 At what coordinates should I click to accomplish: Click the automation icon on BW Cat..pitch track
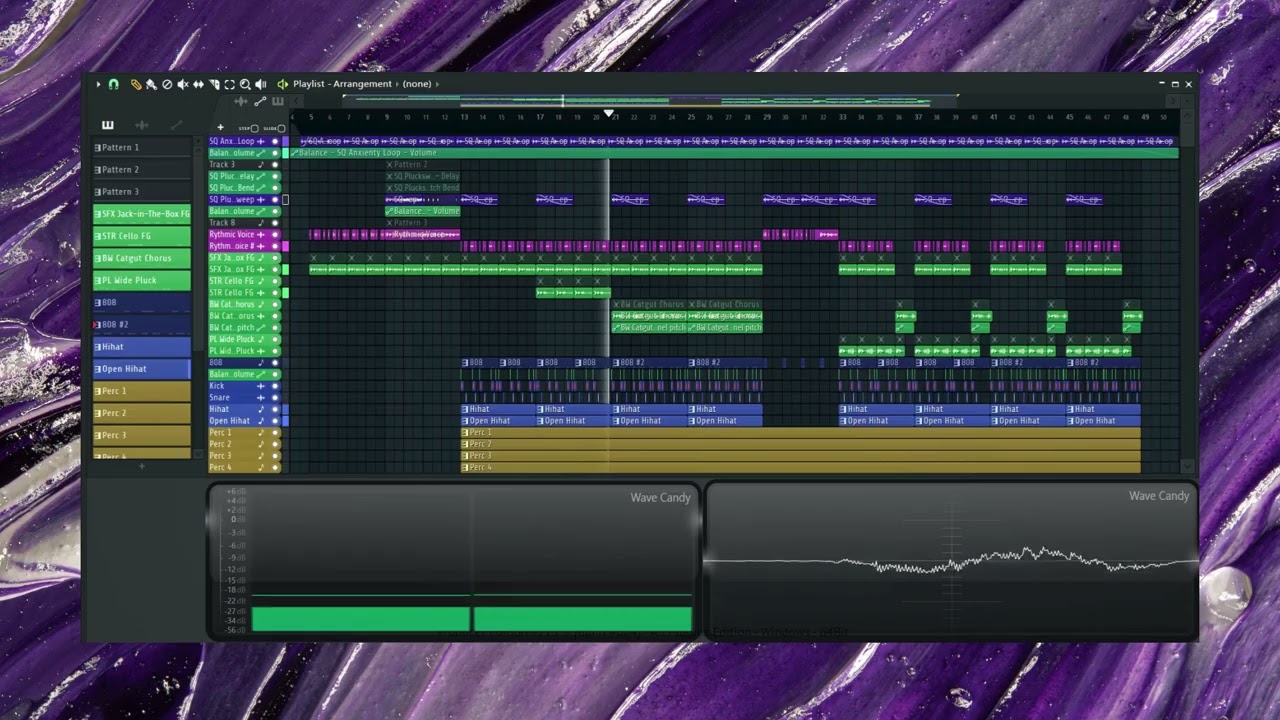pos(261,327)
